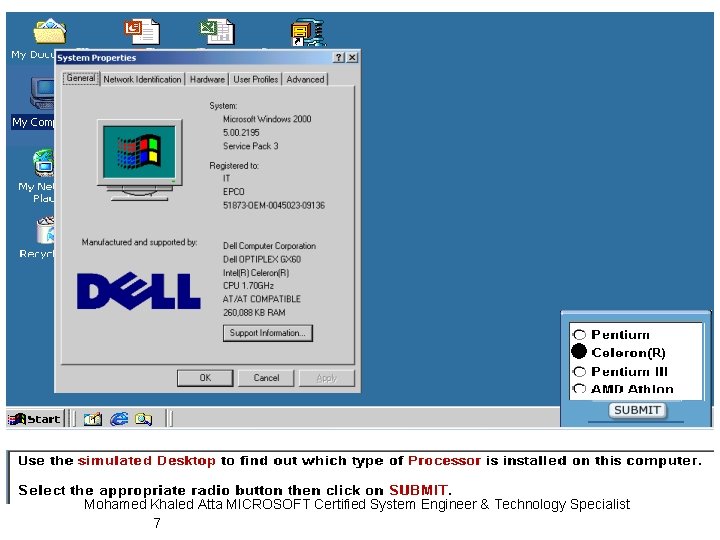Select the AMD Athlon radio button

(x=579, y=389)
